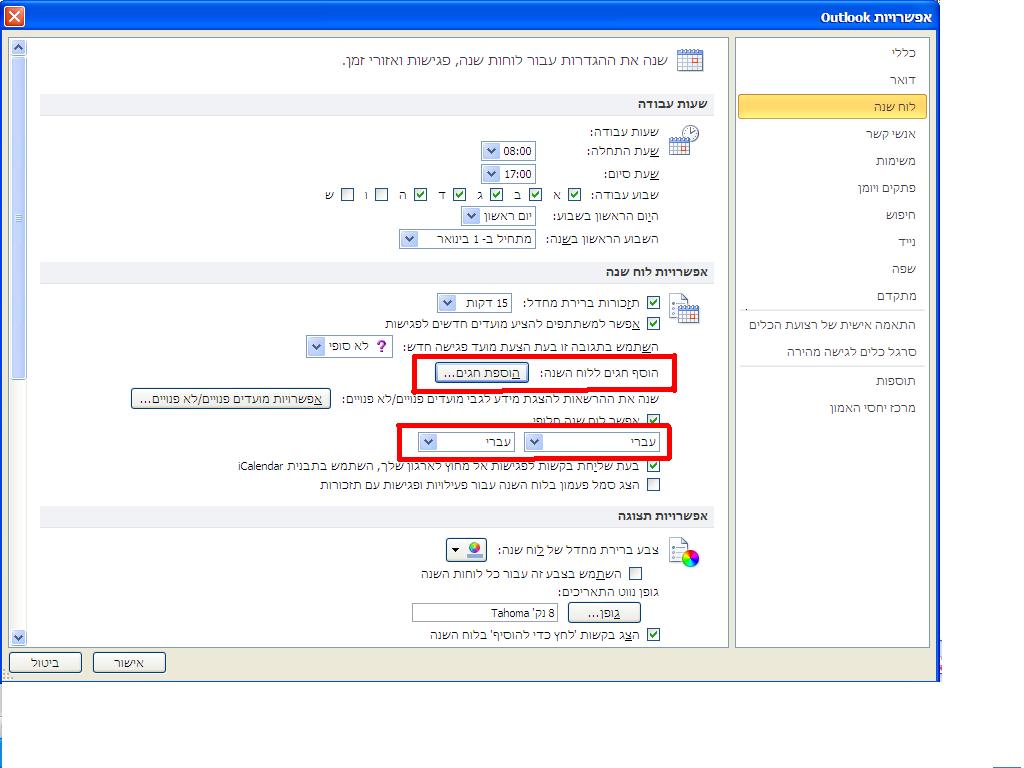Click the הוספת חגים (Add Holidays) button
Screen dimensions: 1024x768
tap(482, 373)
